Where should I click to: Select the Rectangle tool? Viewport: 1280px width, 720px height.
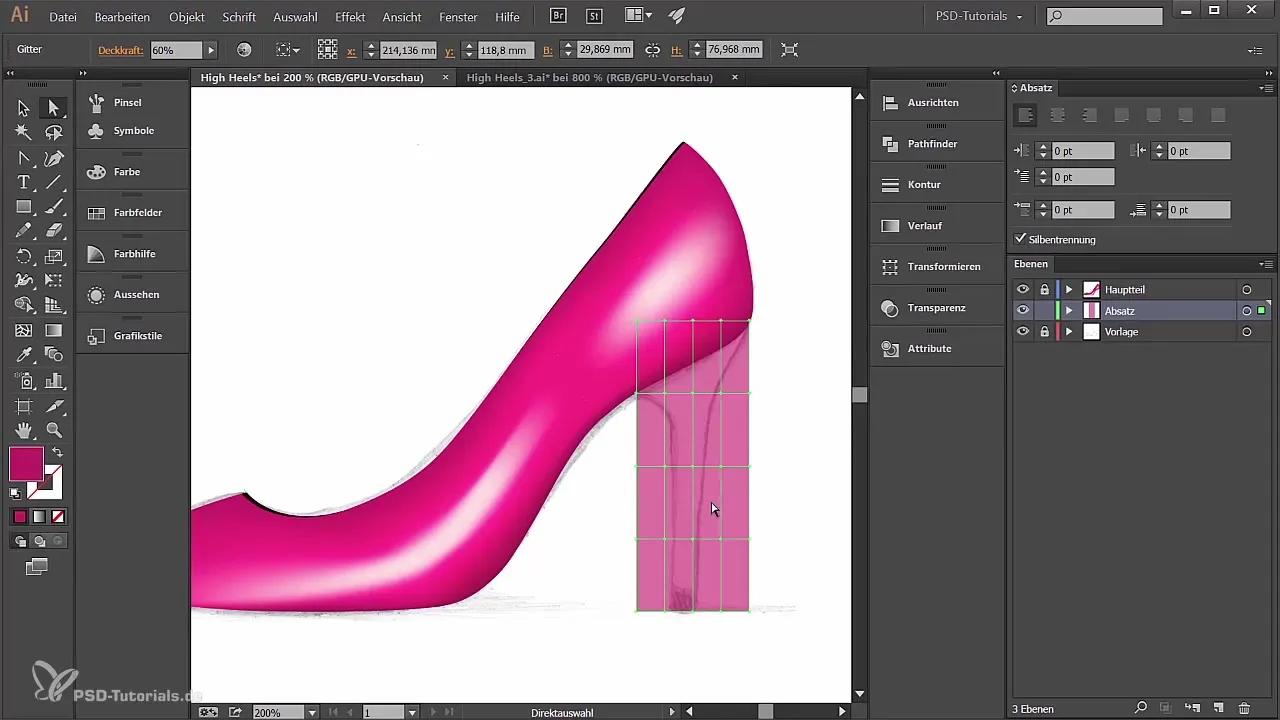pyautogui.click(x=23, y=207)
